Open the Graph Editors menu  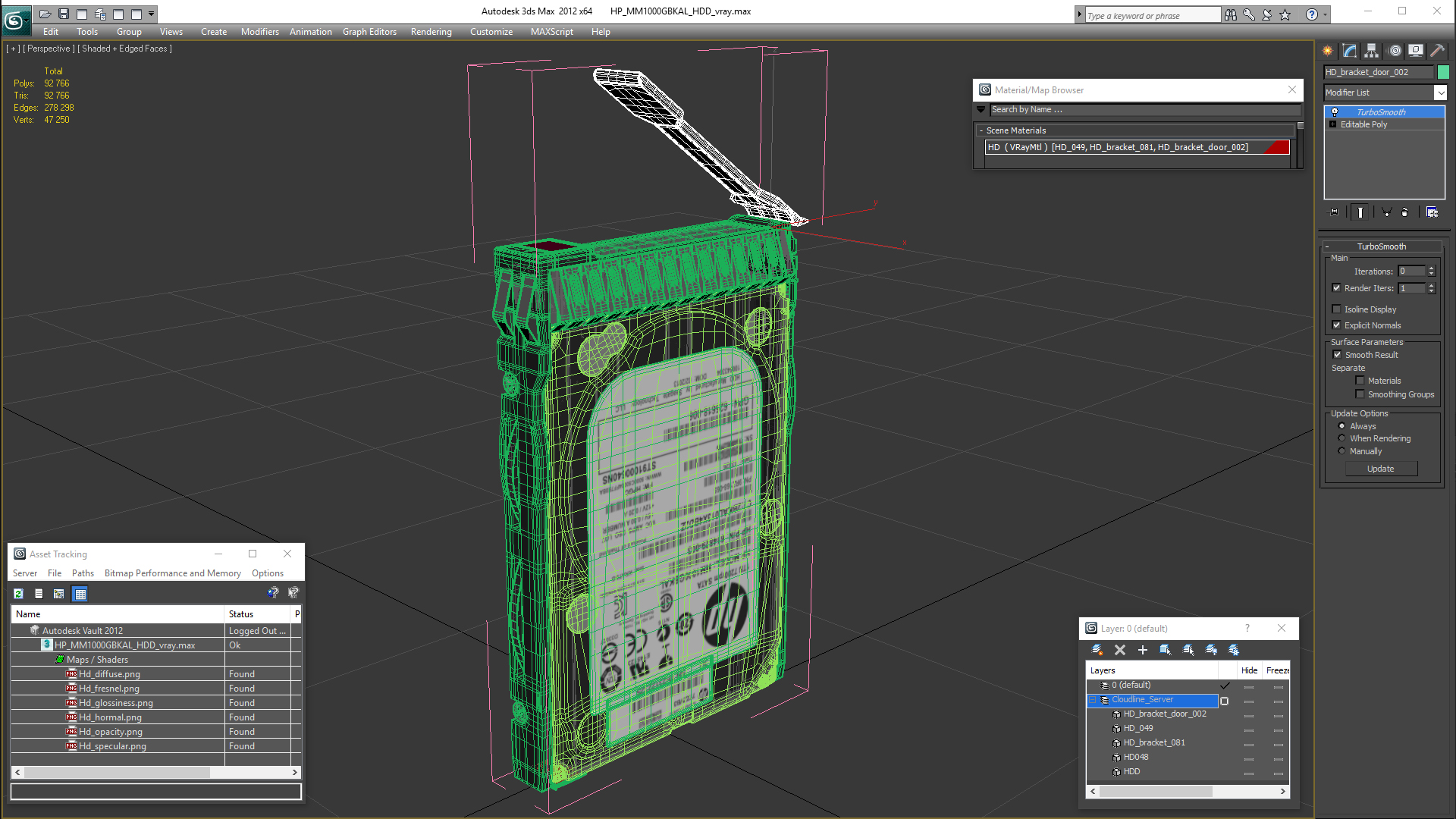tap(369, 32)
